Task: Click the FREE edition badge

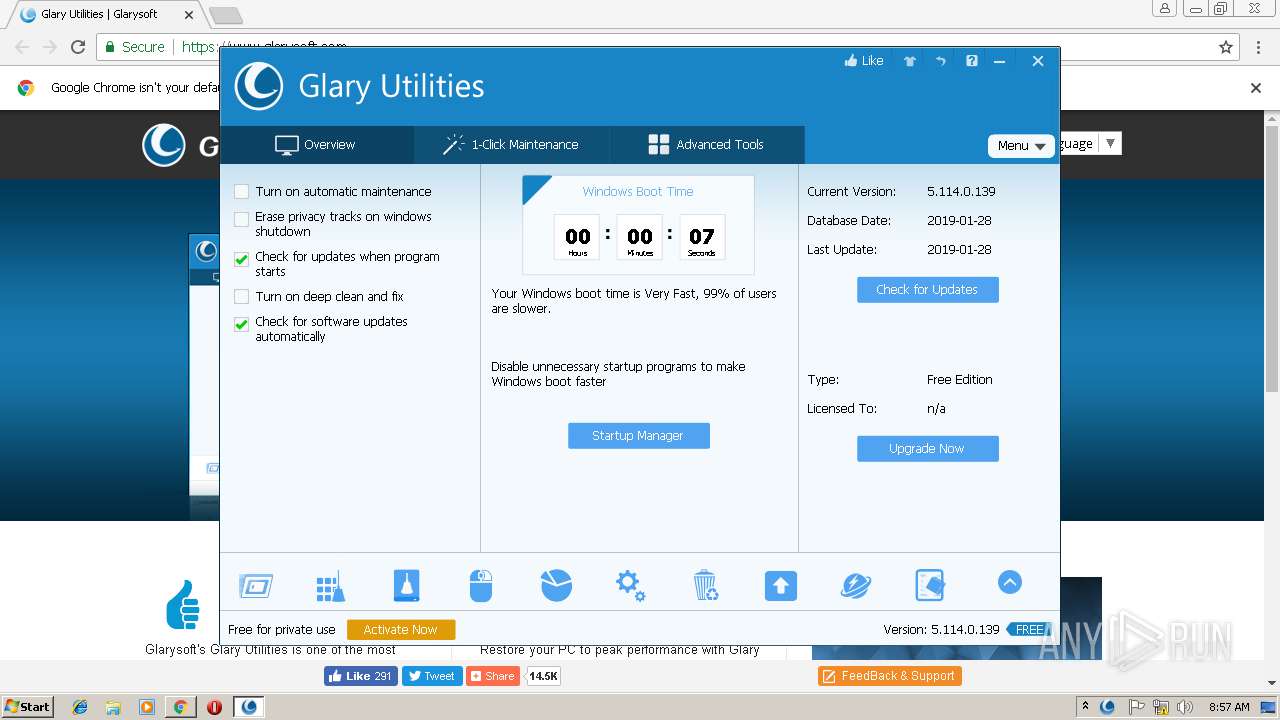Action: [x=1029, y=630]
